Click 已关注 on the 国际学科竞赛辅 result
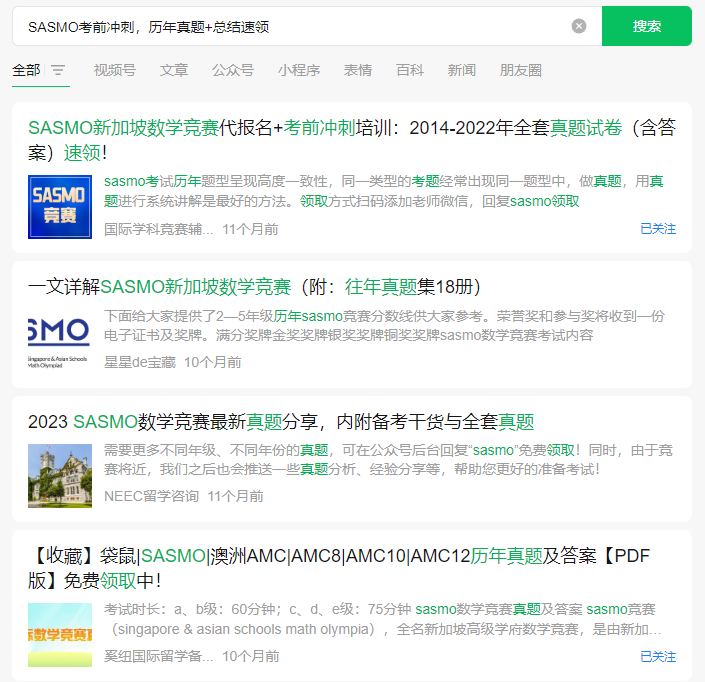The height and width of the screenshot is (682, 705). (658, 229)
